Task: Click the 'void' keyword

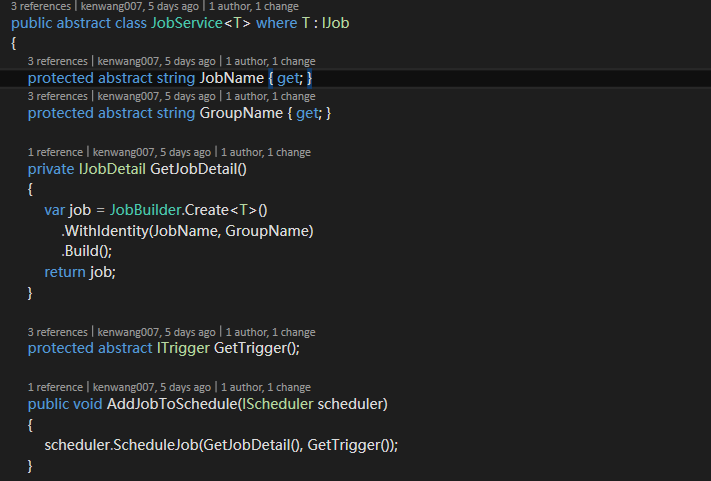Action: [x=88, y=404]
